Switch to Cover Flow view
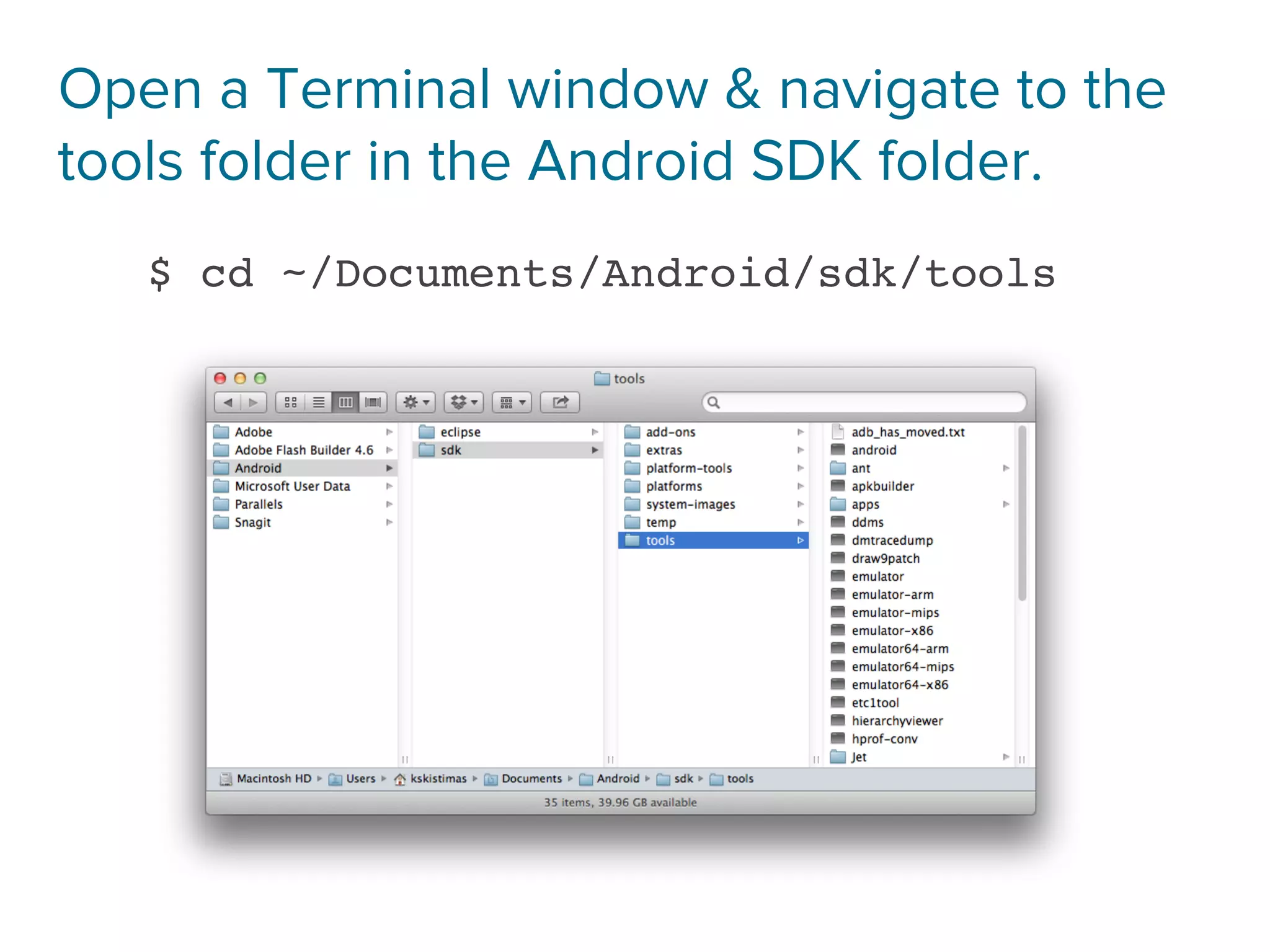Image resolution: width=1270 pixels, height=952 pixels. (x=373, y=402)
